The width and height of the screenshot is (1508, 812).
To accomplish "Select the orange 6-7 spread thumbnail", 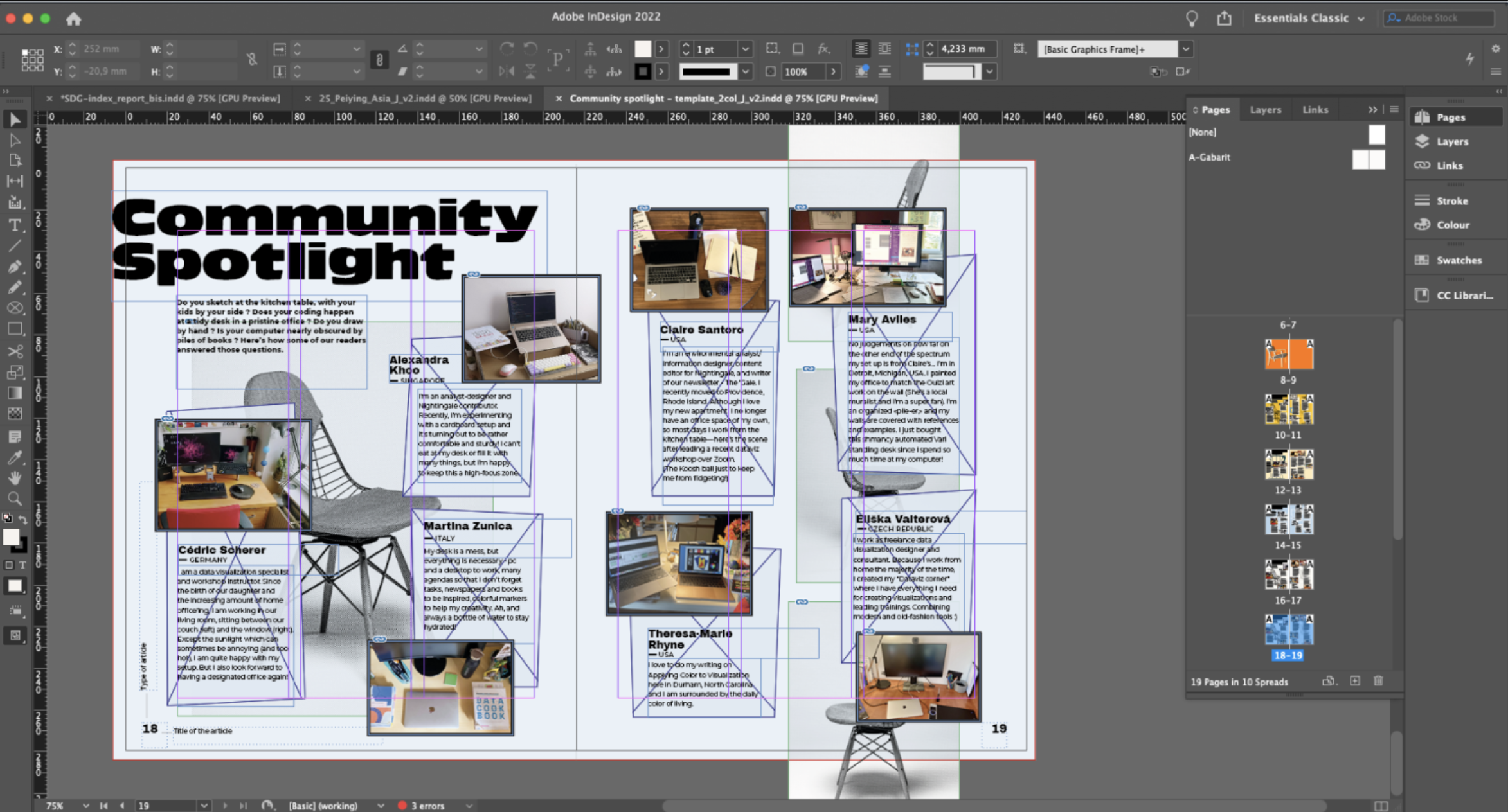I will tap(1289, 354).
